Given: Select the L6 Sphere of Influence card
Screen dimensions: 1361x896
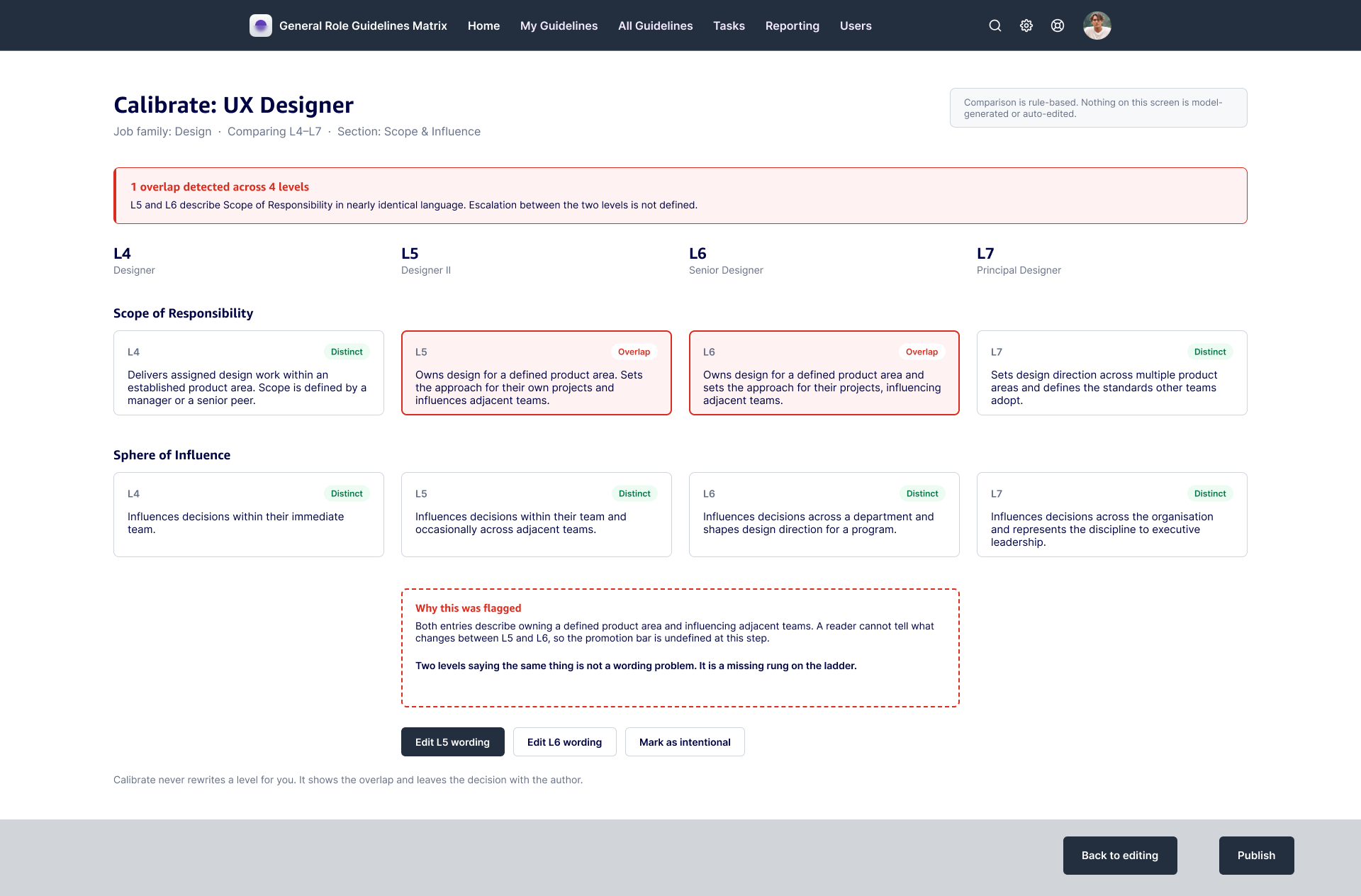Looking at the screenshot, I should tap(824, 515).
